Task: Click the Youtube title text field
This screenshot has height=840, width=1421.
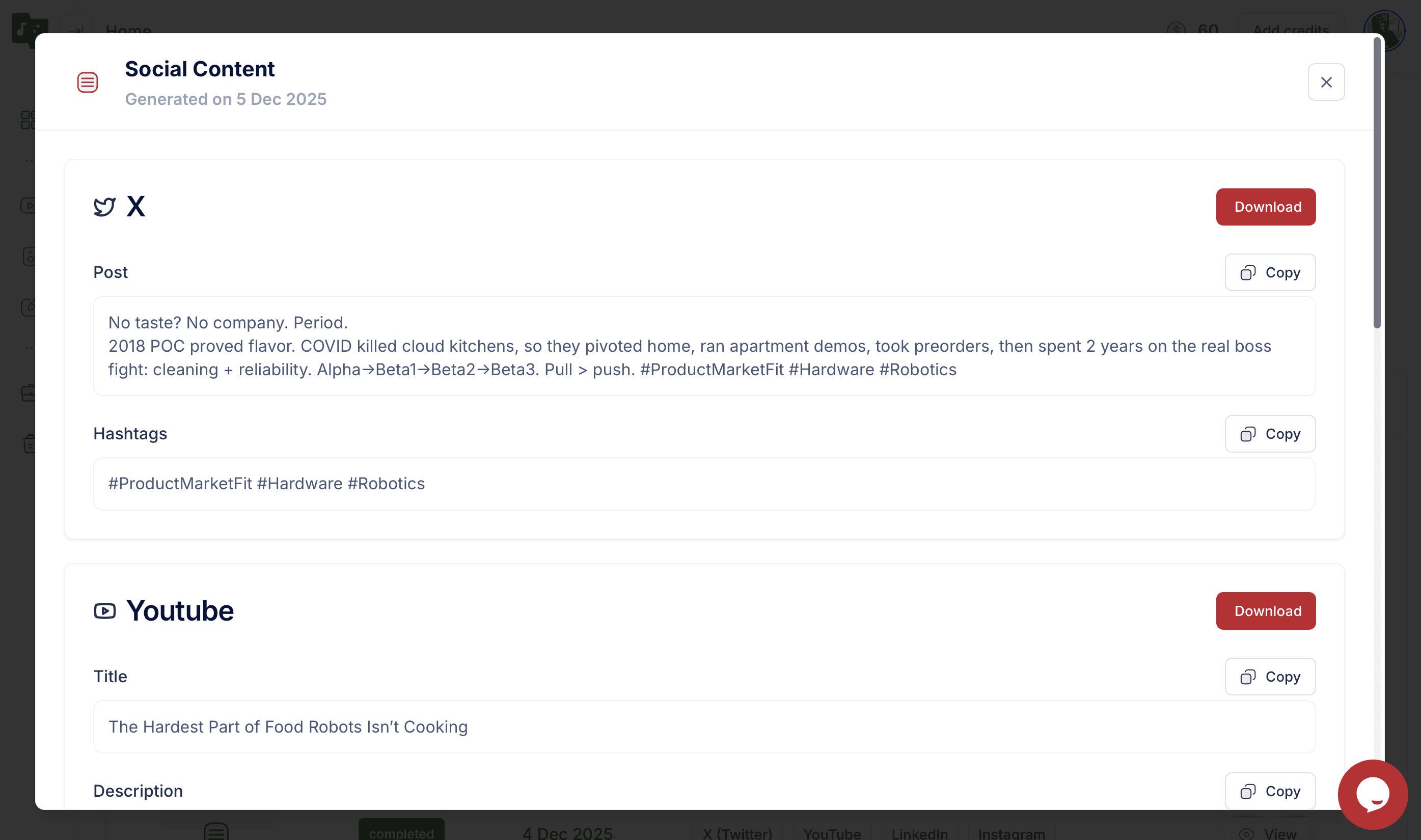Action: click(704, 727)
